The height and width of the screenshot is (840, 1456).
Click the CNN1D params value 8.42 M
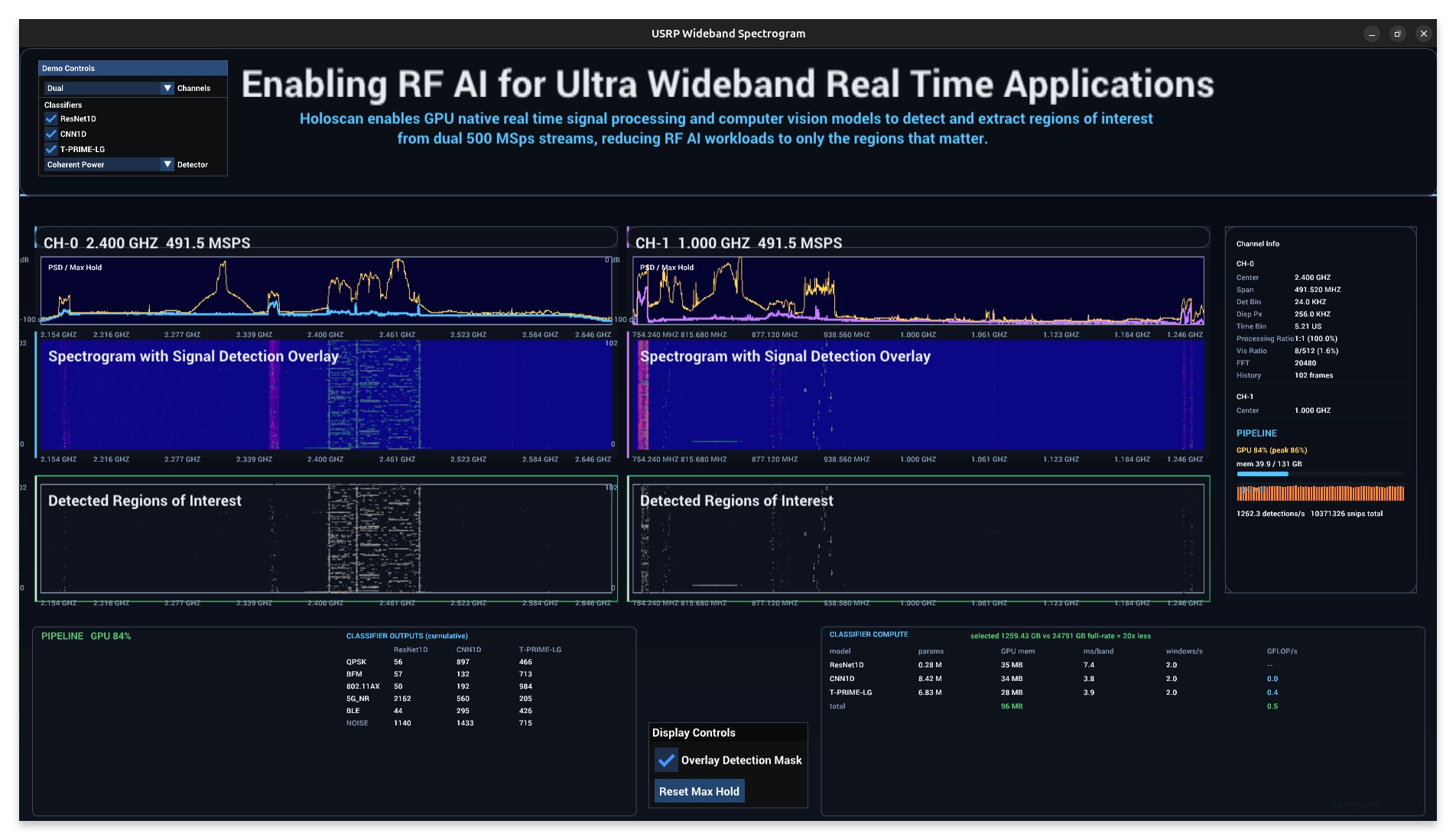930,679
